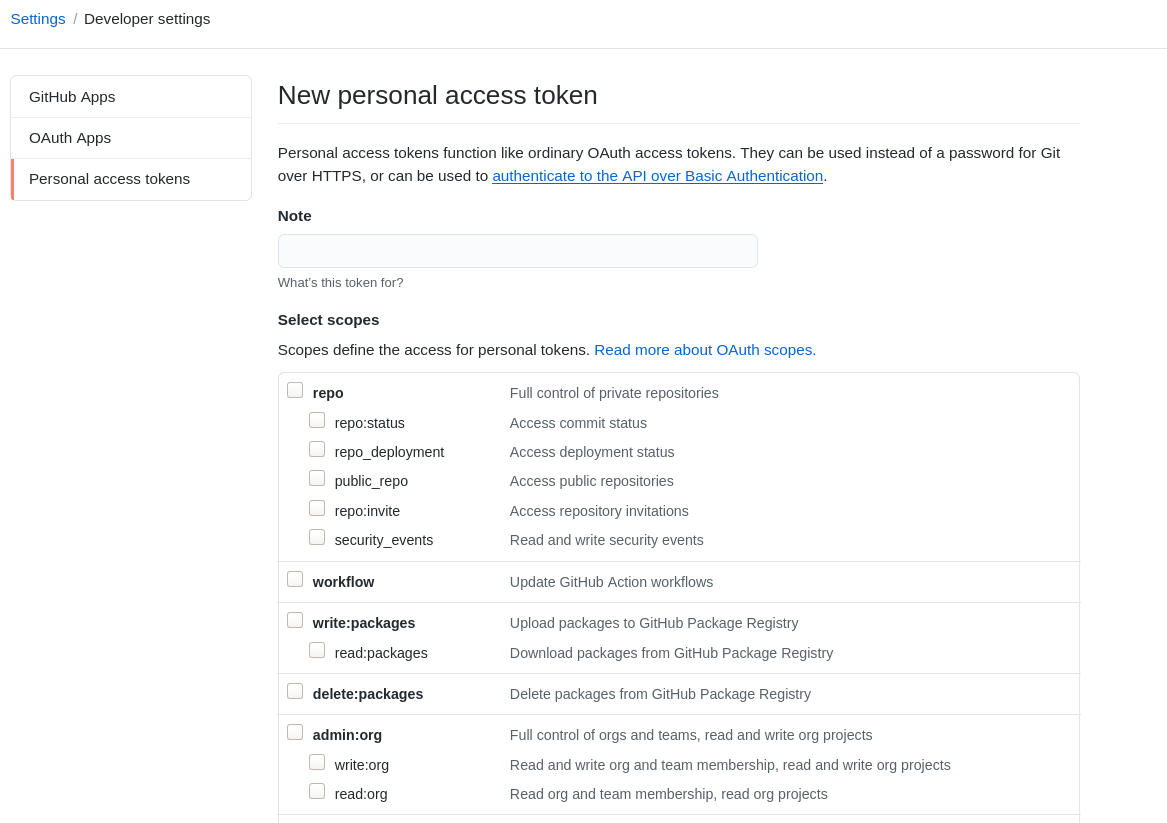
Task: Toggle the workflow scope checkbox
Action: (295, 579)
